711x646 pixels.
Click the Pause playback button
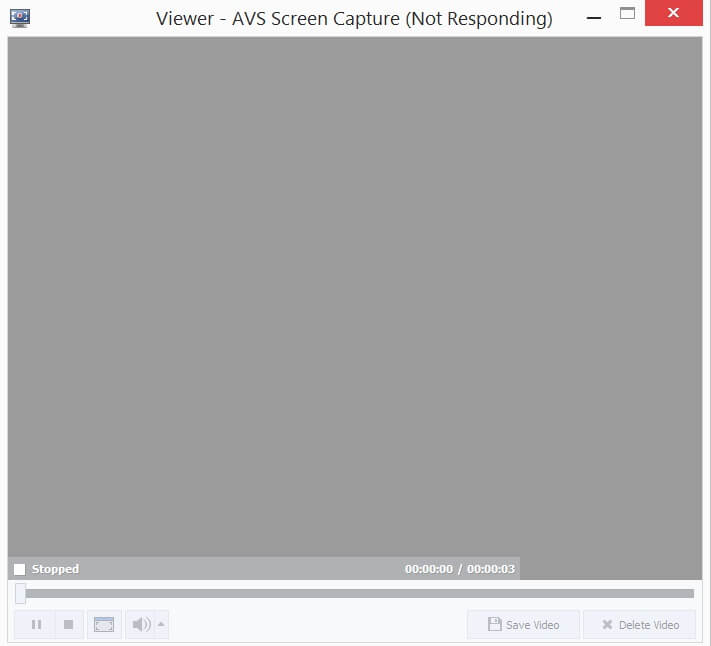coord(36,625)
